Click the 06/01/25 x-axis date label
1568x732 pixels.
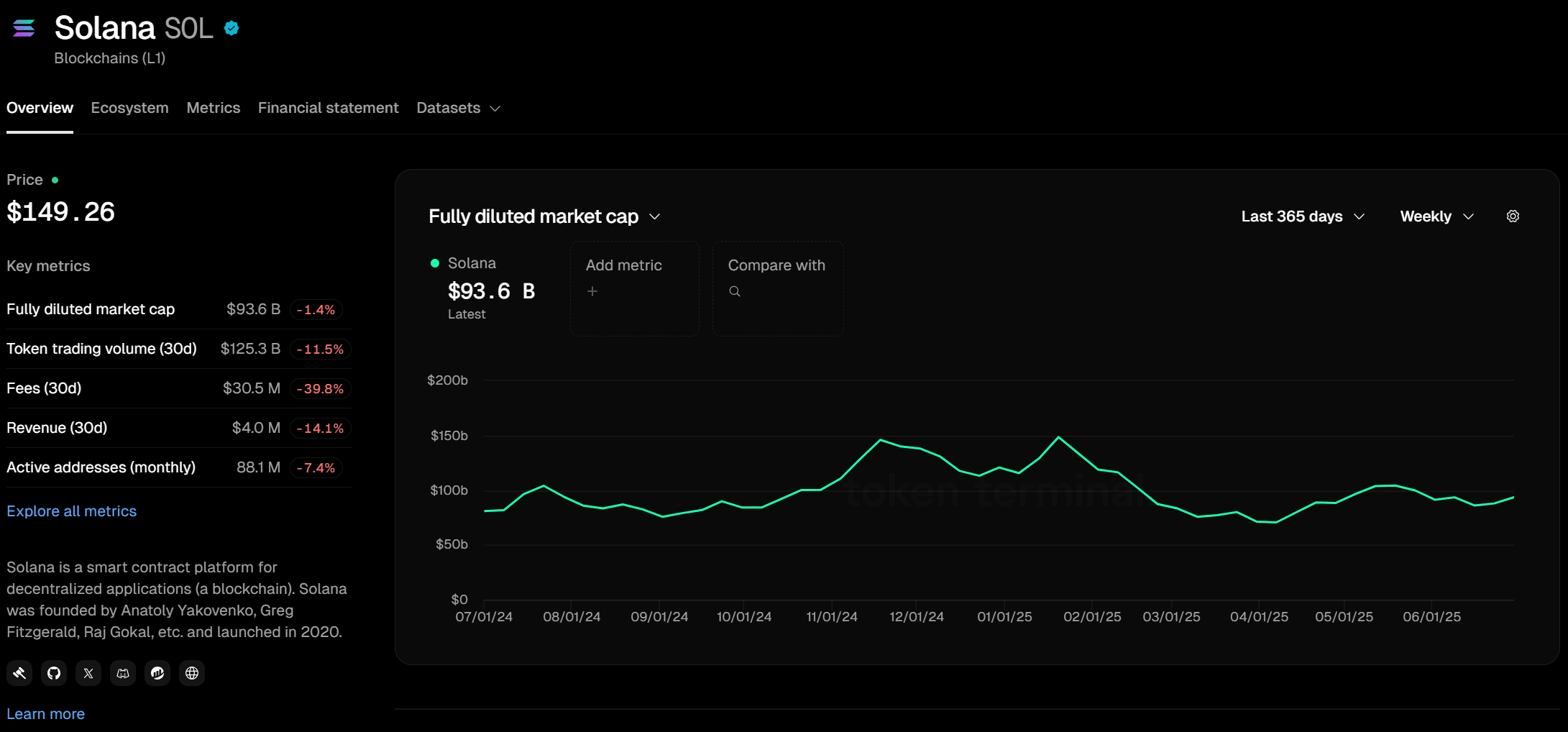[x=1431, y=617]
